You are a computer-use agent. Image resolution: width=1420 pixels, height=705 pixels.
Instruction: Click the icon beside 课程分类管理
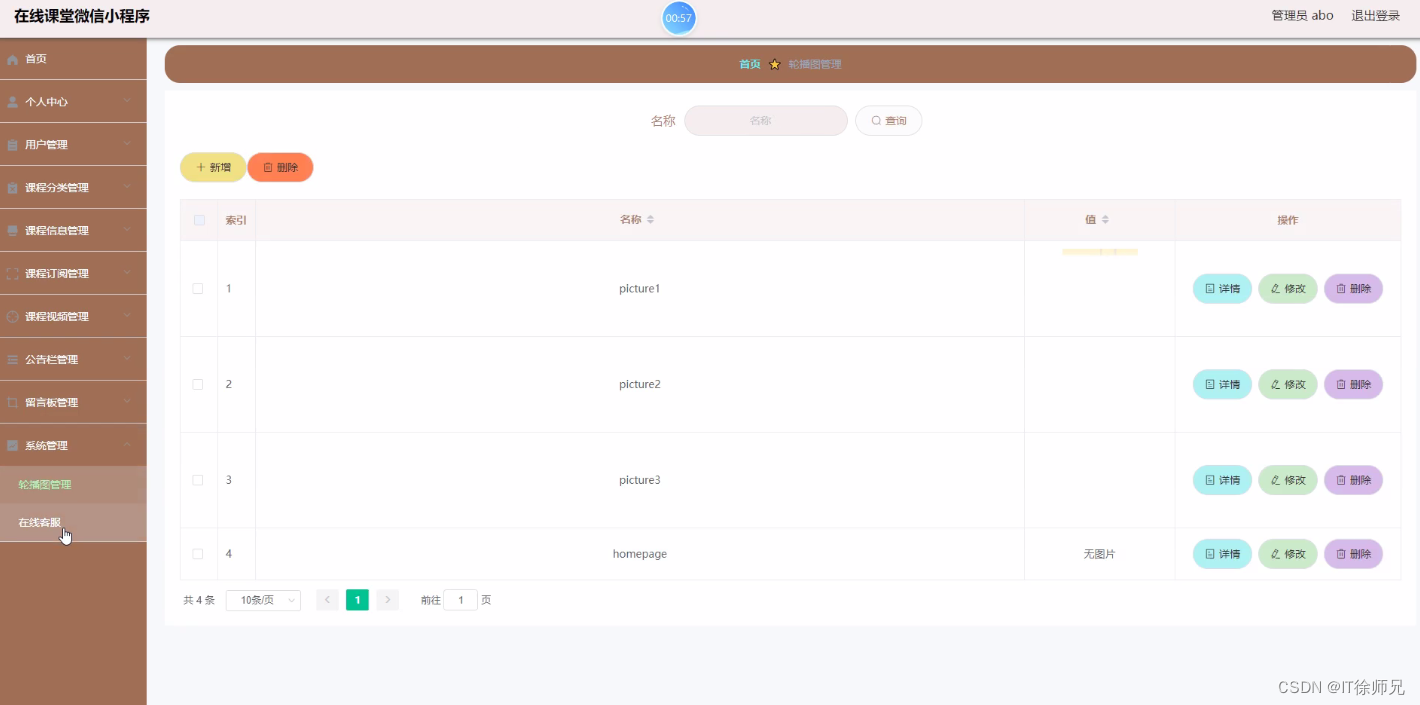[x=13, y=188]
